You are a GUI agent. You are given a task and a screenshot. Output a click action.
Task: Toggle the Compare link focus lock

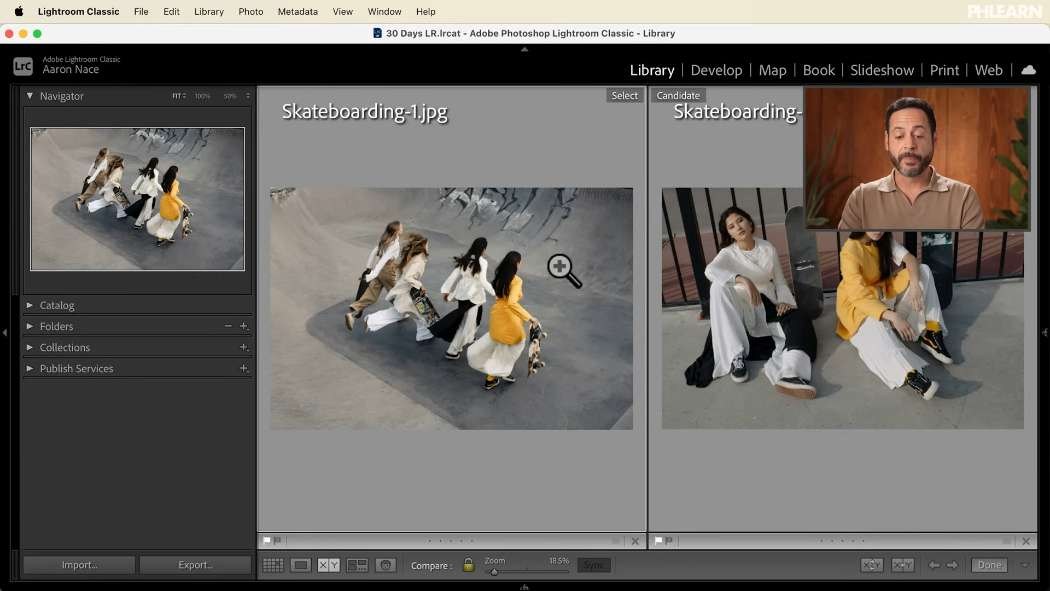tap(469, 565)
